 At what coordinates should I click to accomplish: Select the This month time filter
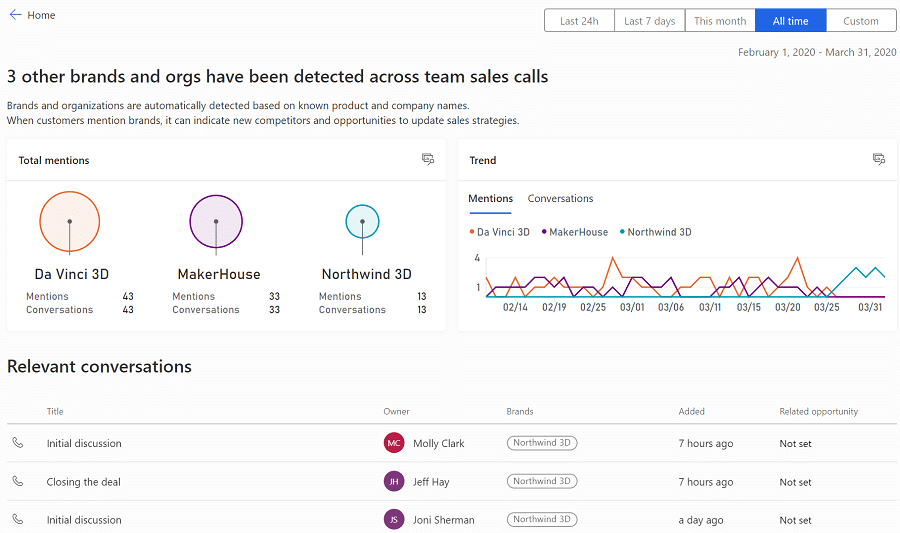tap(720, 21)
